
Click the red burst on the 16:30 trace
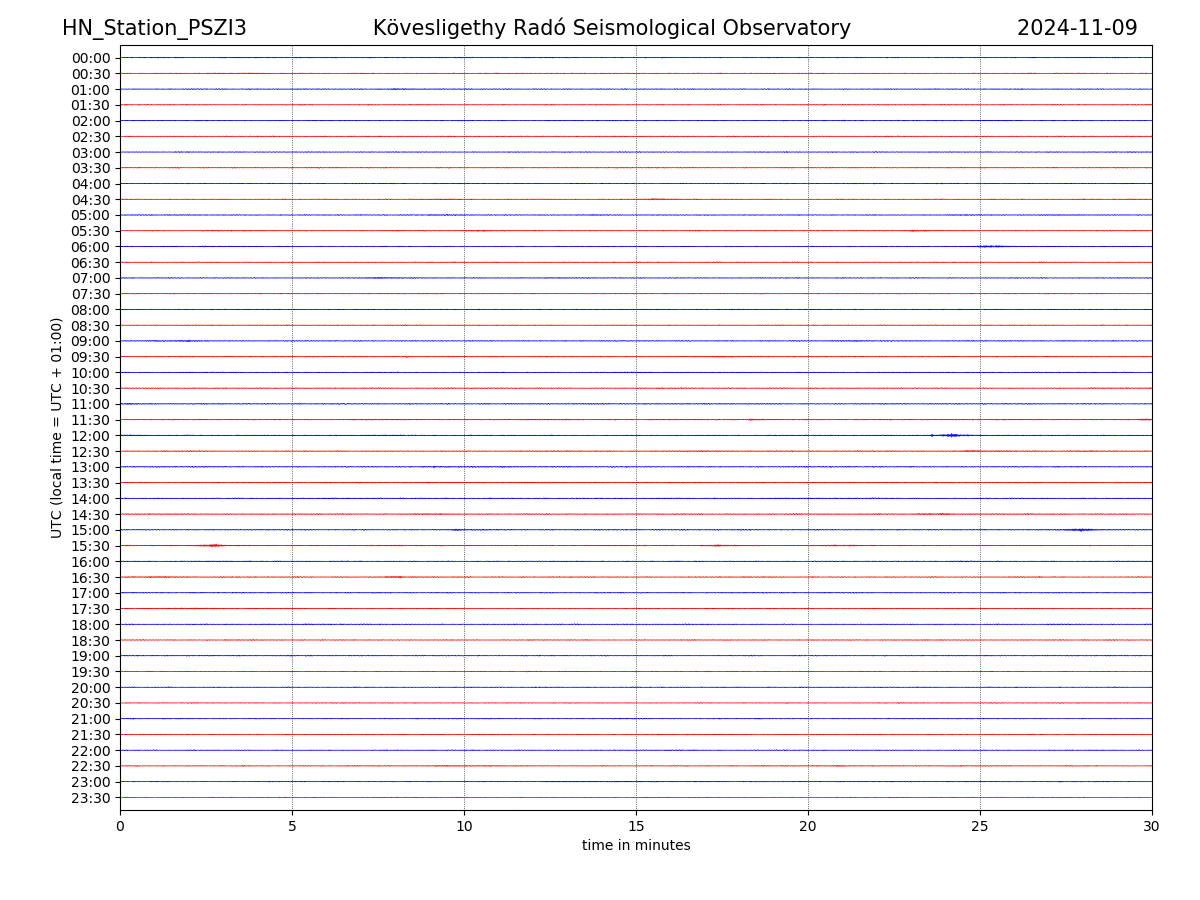click(394, 577)
